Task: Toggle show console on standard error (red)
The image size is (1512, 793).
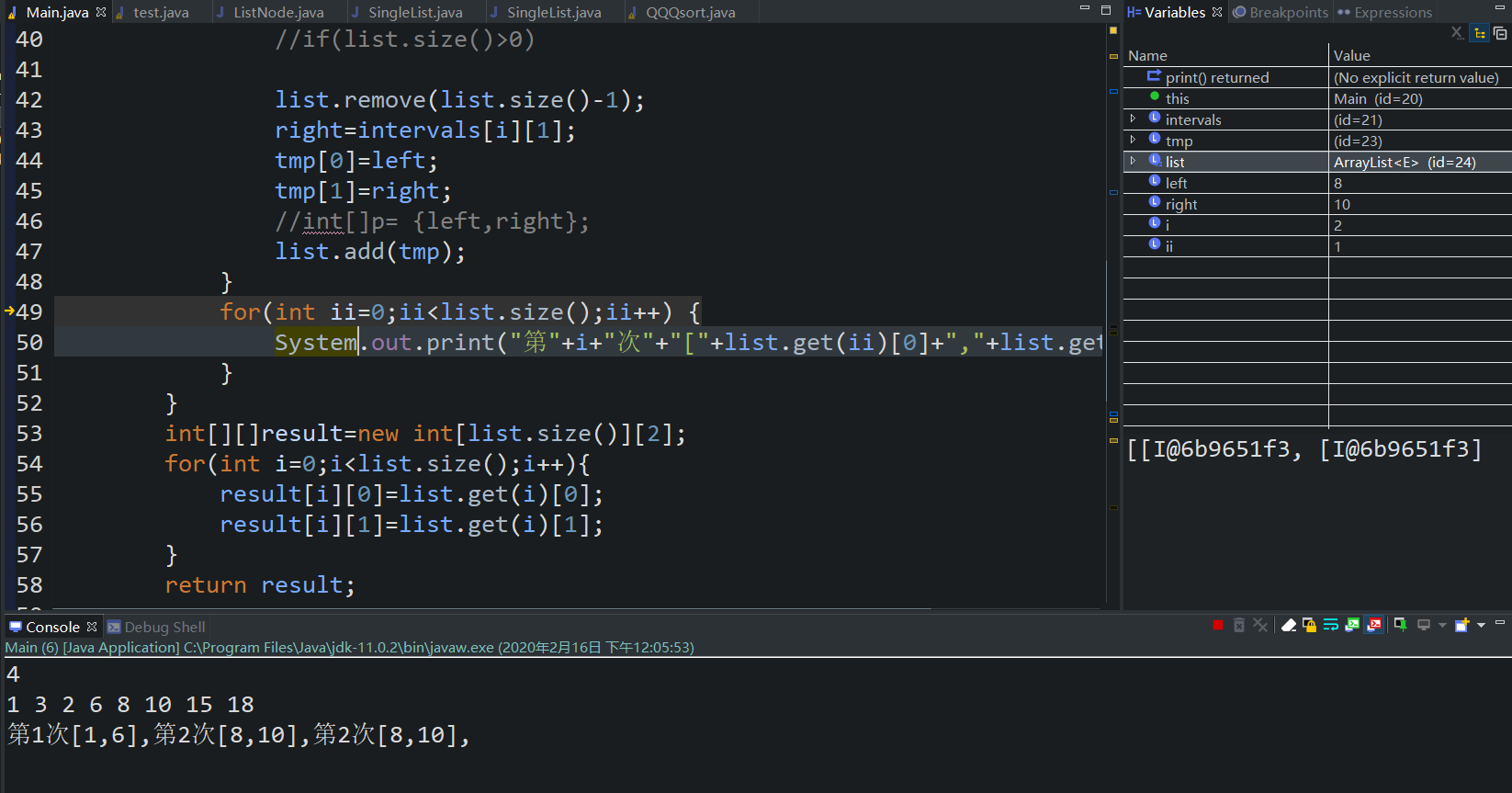Action: (x=1374, y=626)
